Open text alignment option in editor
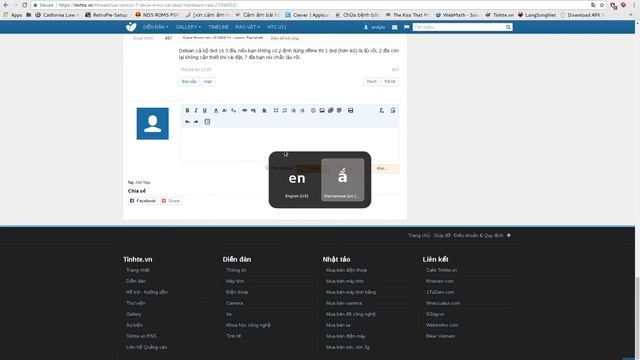This screenshot has height=360, width=640. click(264, 110)
